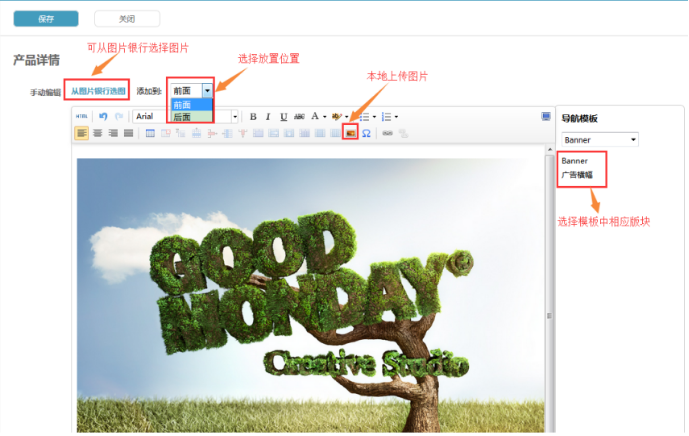Click the 保存 save button
Image resolution: width=689 pixels, height=436 pixels.
point(46,19)
